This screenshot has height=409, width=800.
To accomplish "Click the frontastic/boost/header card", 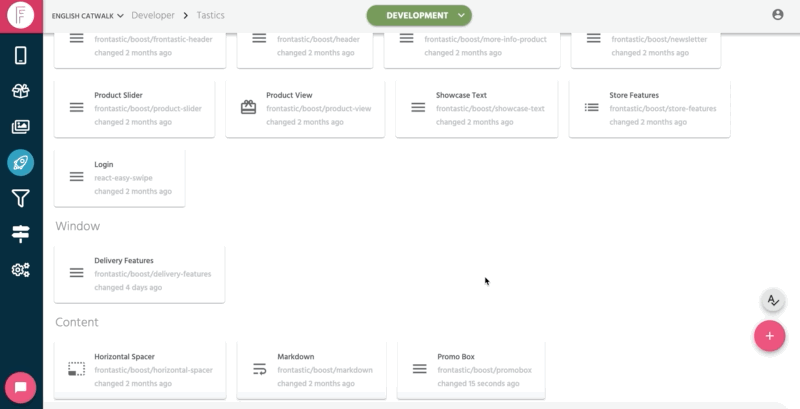I will point(305,50).
